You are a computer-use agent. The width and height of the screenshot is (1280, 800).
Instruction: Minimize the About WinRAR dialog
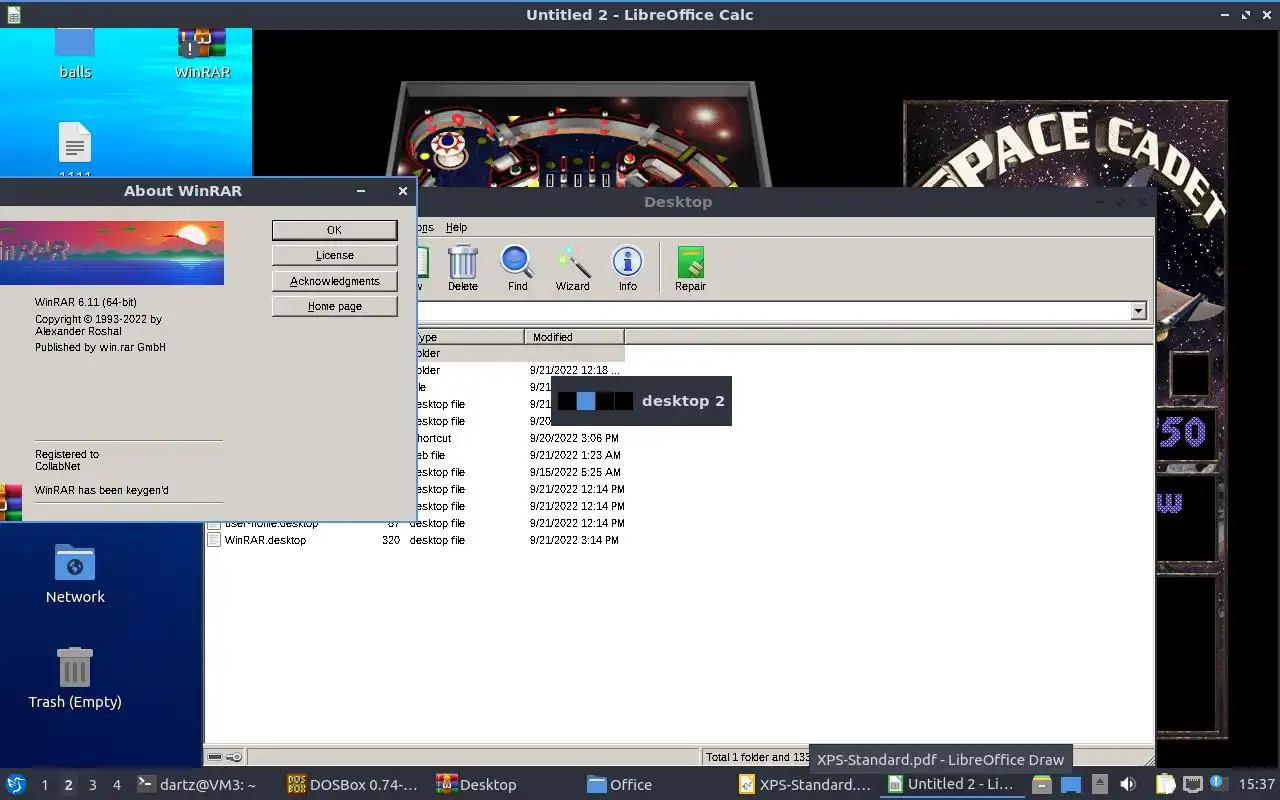pos(361,191)
